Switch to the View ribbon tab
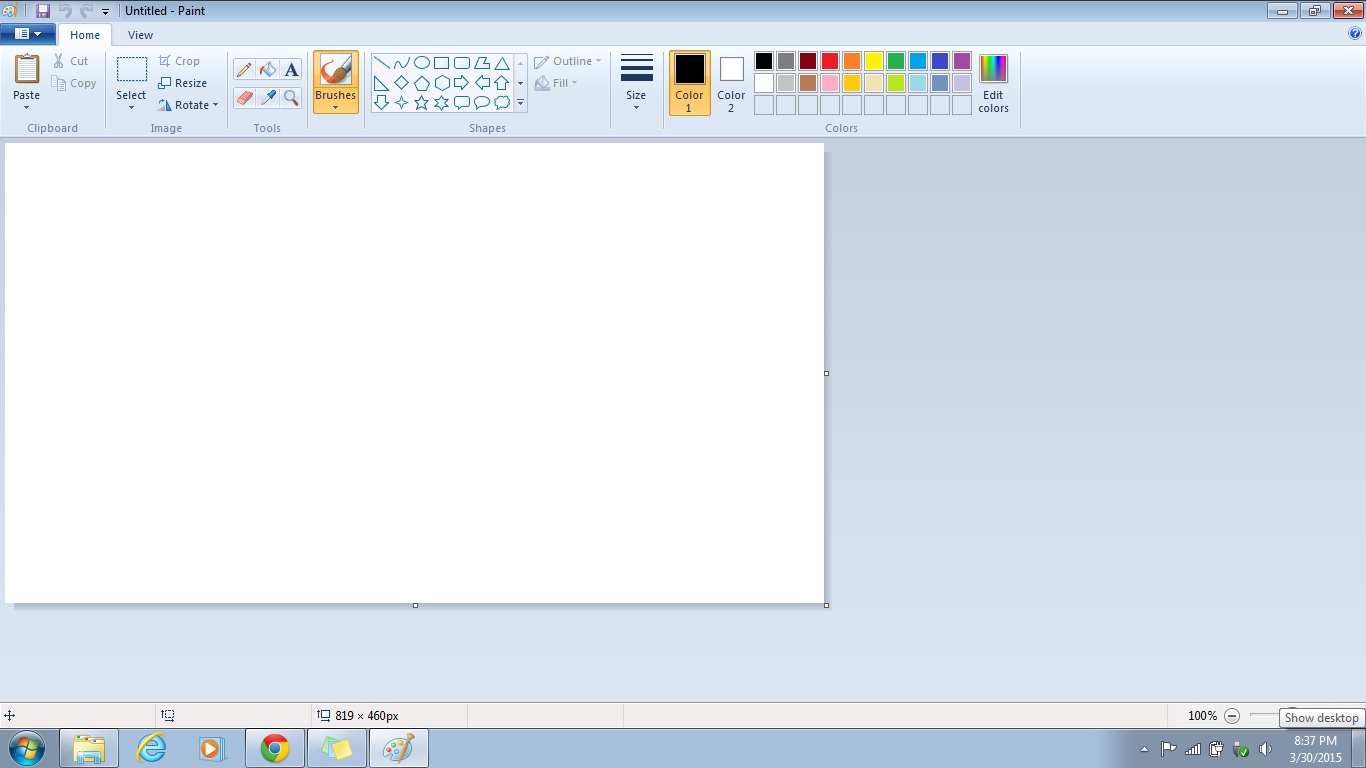 (141, 35)
